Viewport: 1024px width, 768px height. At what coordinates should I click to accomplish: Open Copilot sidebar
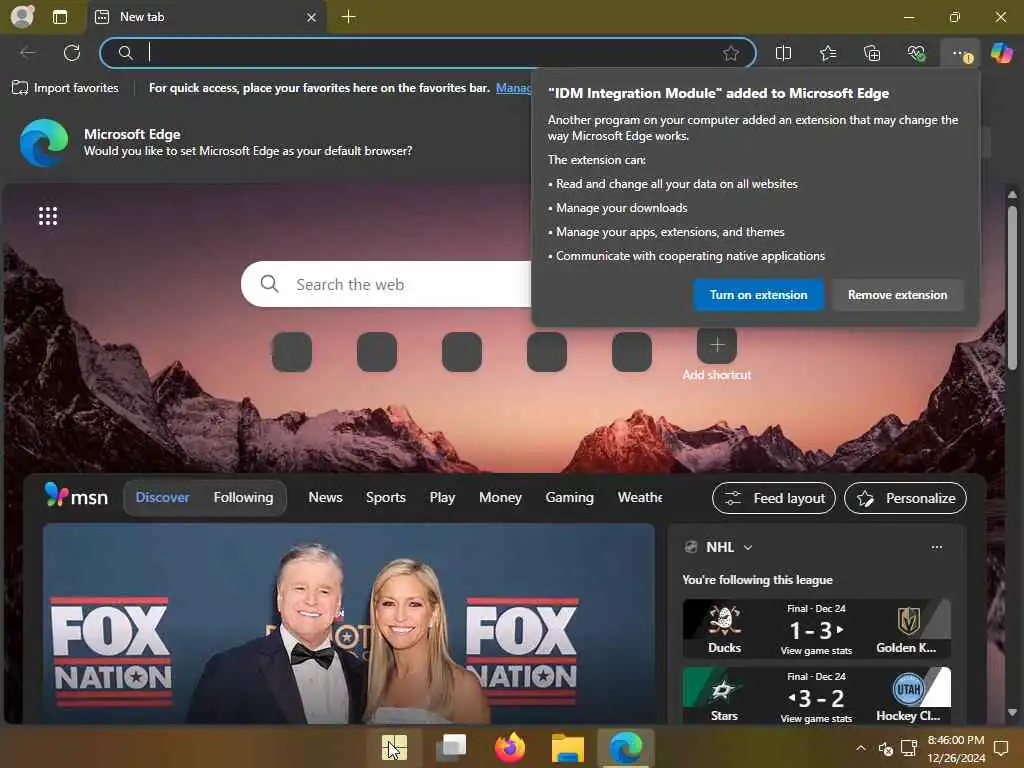pyautogui.click(x=1002, y=52)
